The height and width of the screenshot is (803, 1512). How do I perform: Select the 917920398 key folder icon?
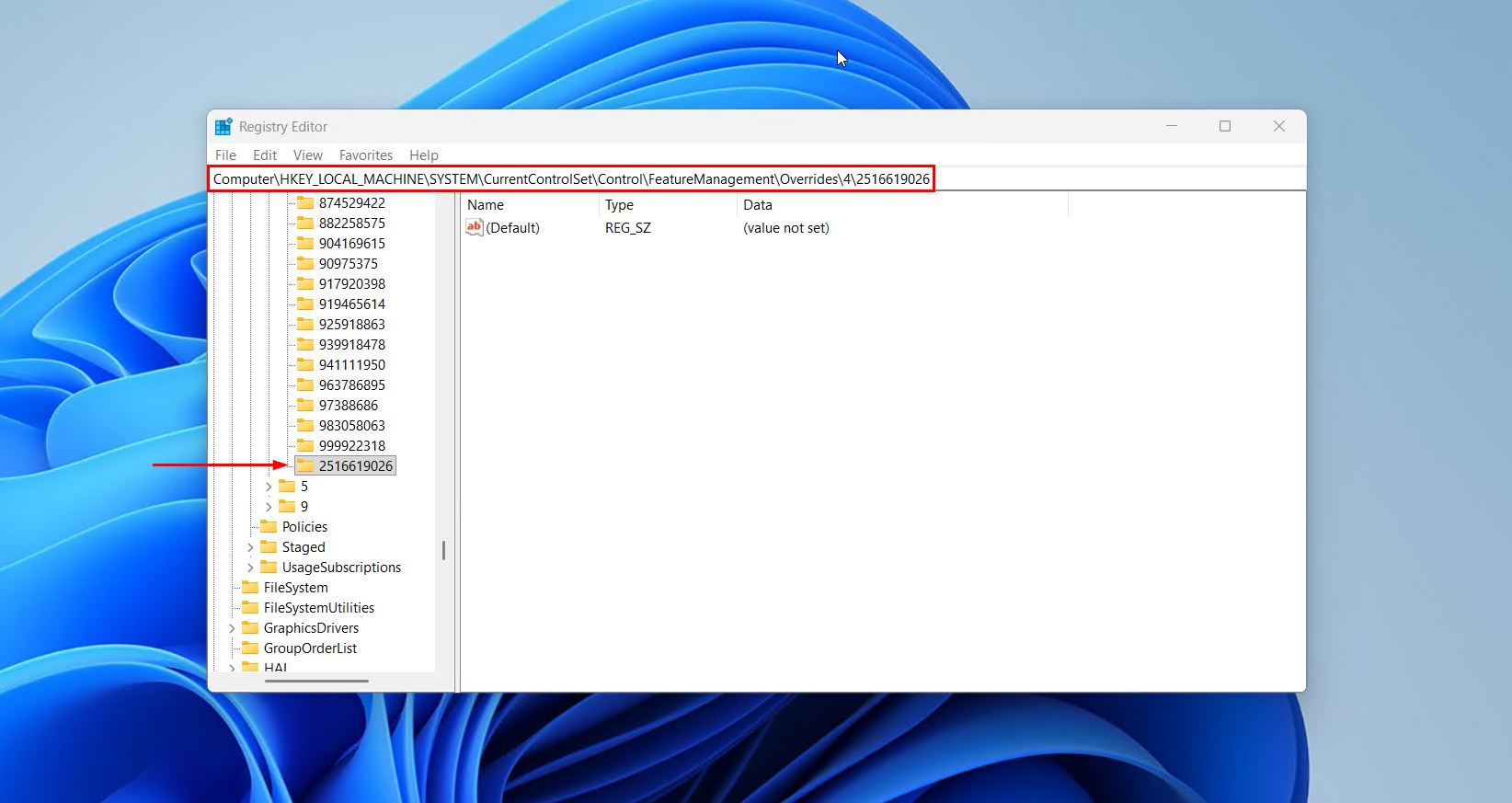[x=305, y=283]
